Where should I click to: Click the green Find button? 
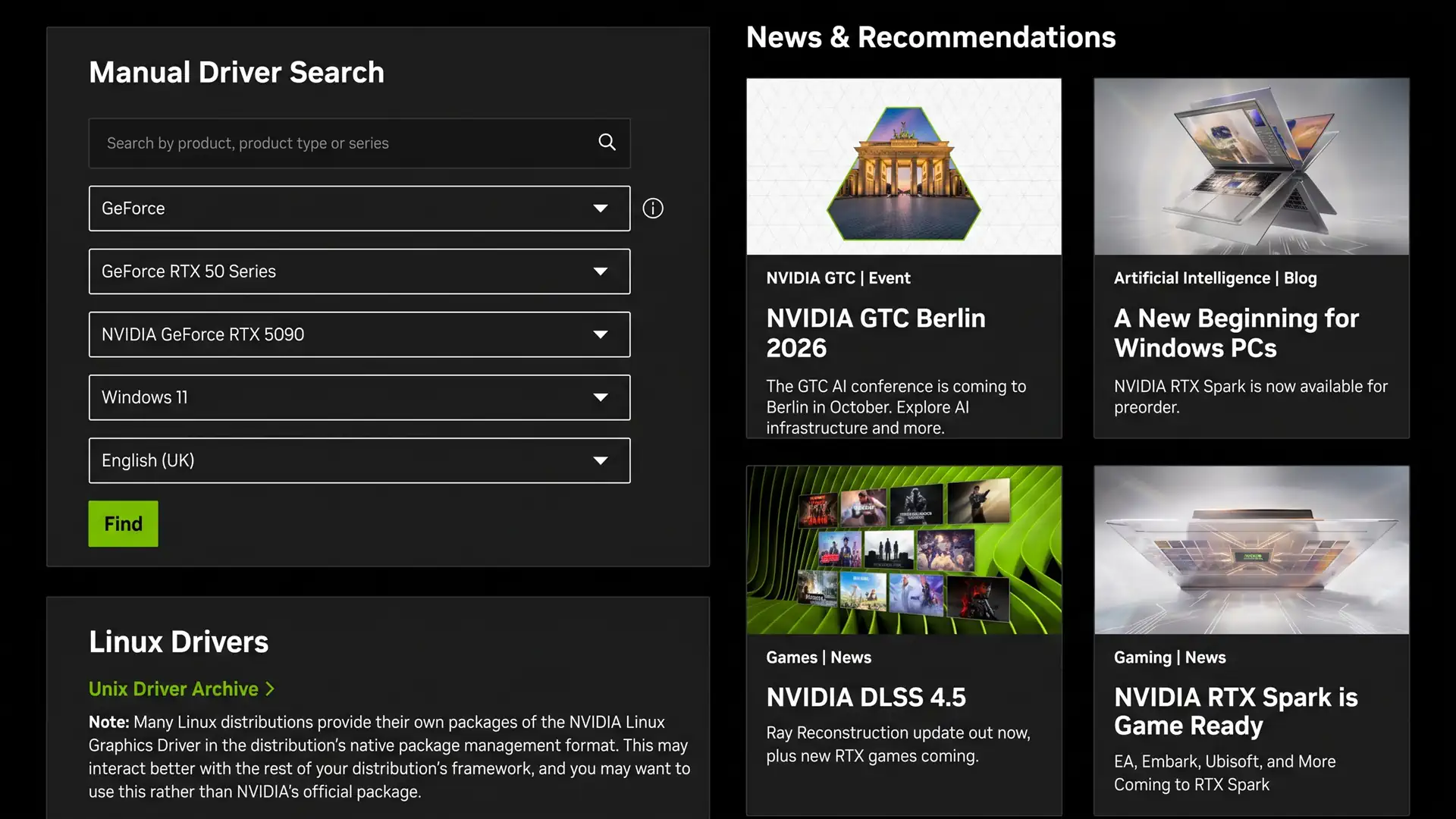point(123,523)
